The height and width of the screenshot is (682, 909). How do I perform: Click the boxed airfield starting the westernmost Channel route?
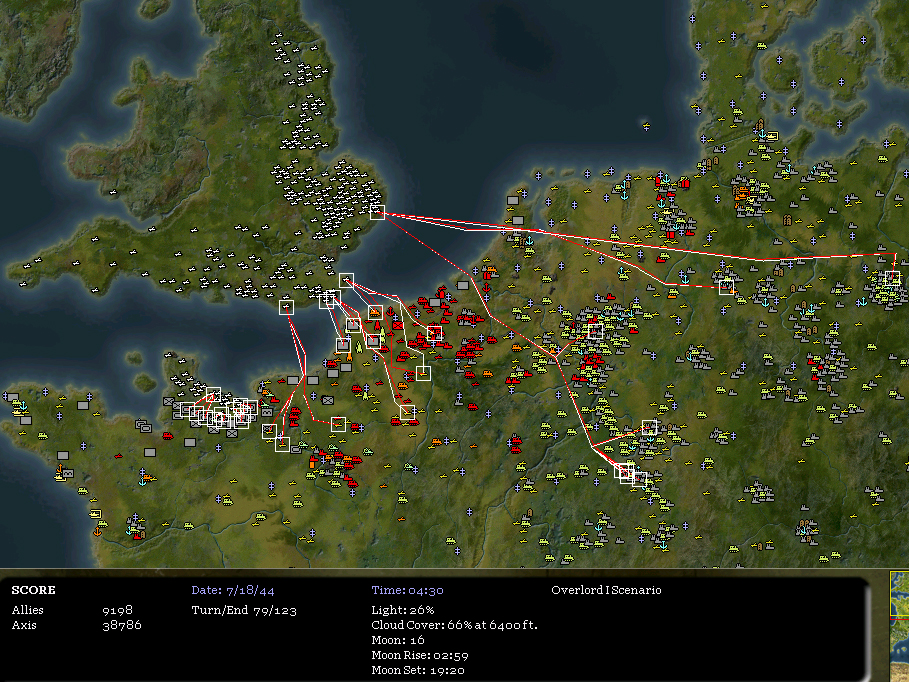(x=286, y=307)
